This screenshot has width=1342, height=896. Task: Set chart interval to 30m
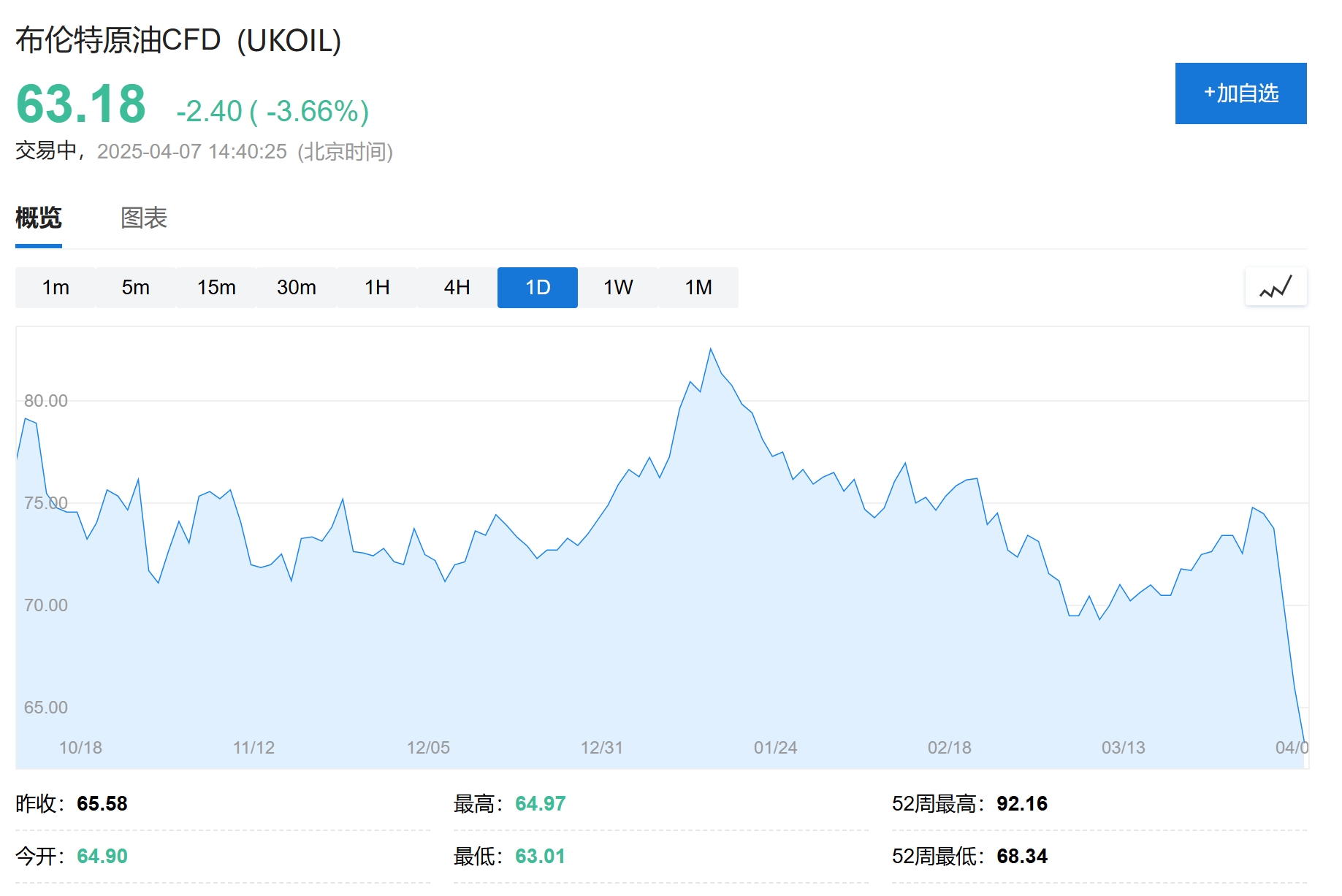point(297,288)
